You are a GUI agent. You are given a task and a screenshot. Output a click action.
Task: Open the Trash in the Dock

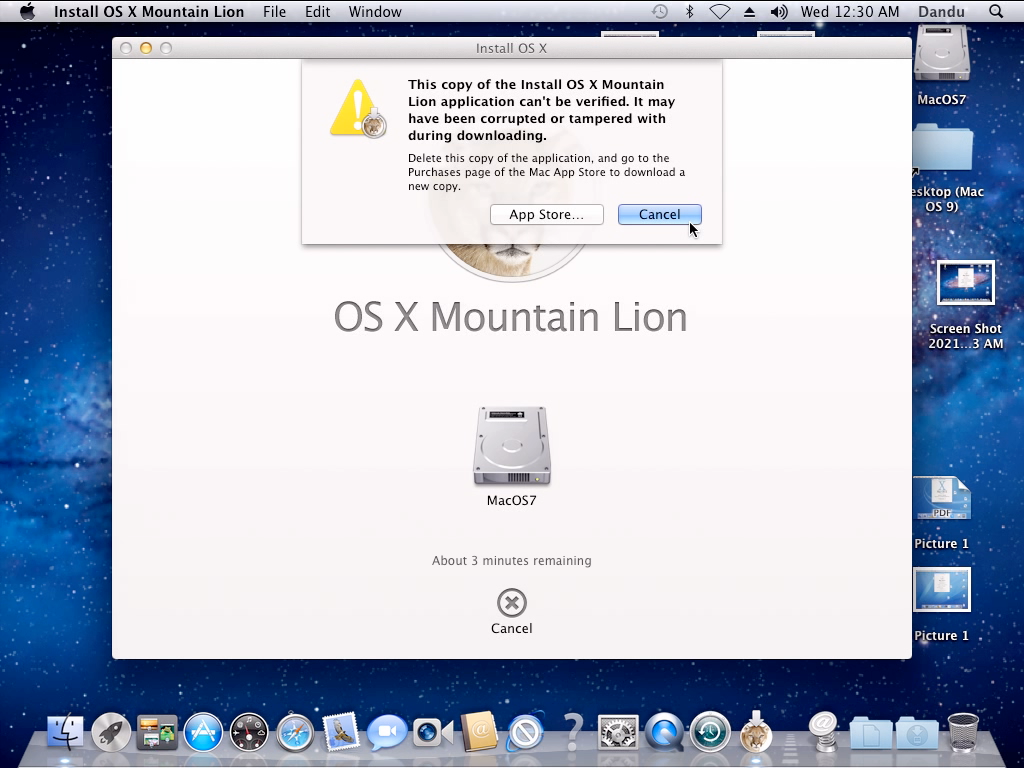point(963,732)
